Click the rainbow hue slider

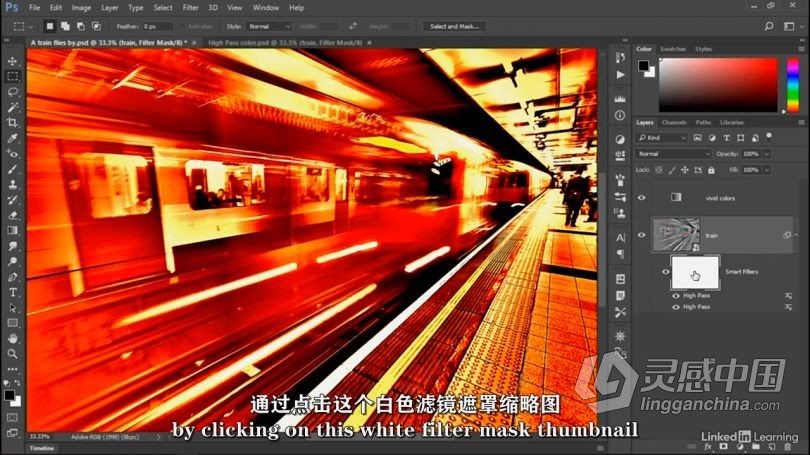(x=793, y=85)
